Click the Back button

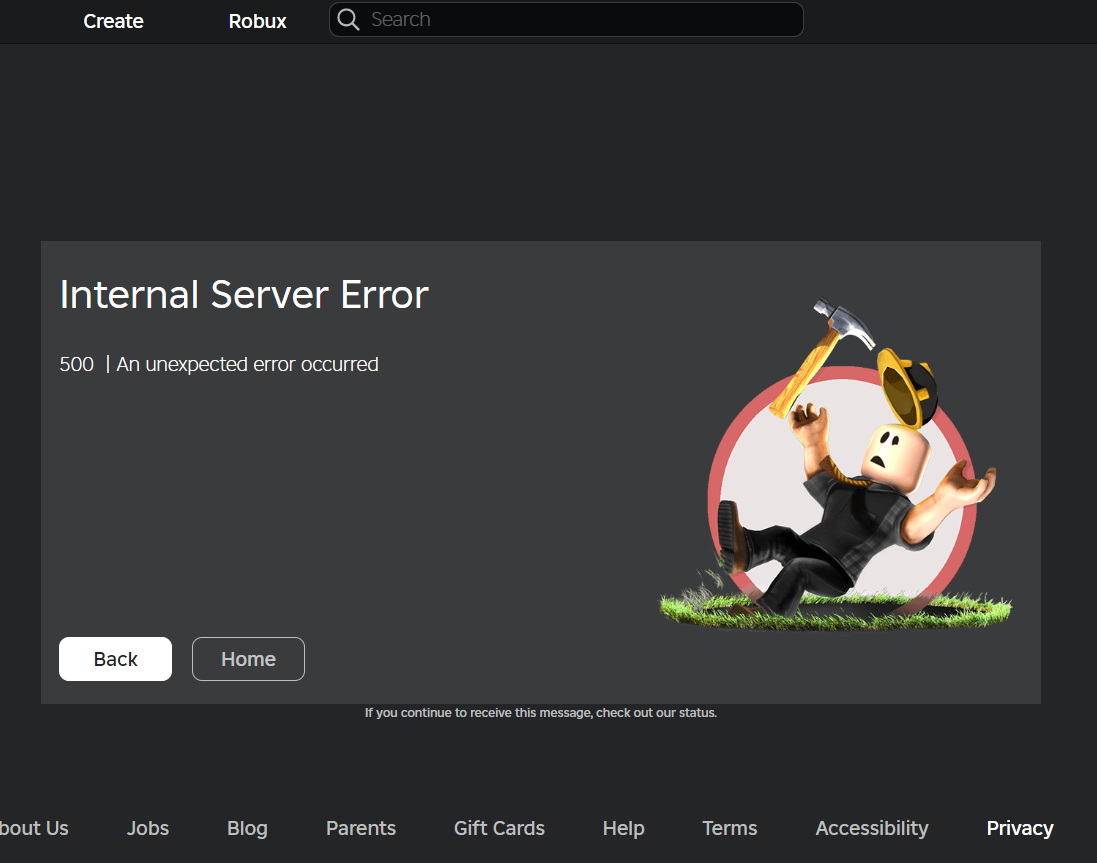[x=115, y=659]
